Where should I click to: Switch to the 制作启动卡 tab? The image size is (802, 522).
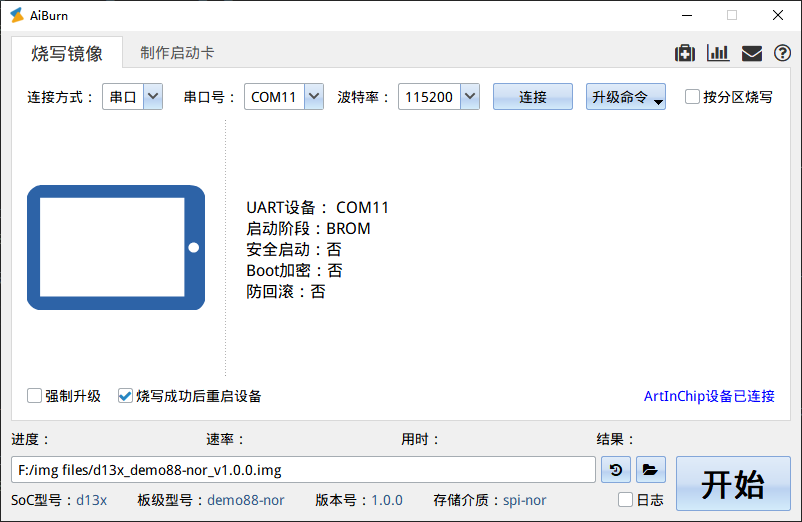point(177,53)
